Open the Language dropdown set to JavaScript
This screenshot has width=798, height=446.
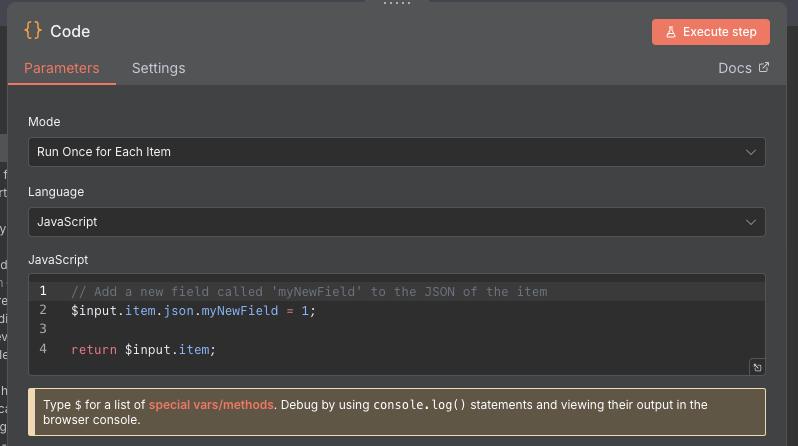pos(396,222)
